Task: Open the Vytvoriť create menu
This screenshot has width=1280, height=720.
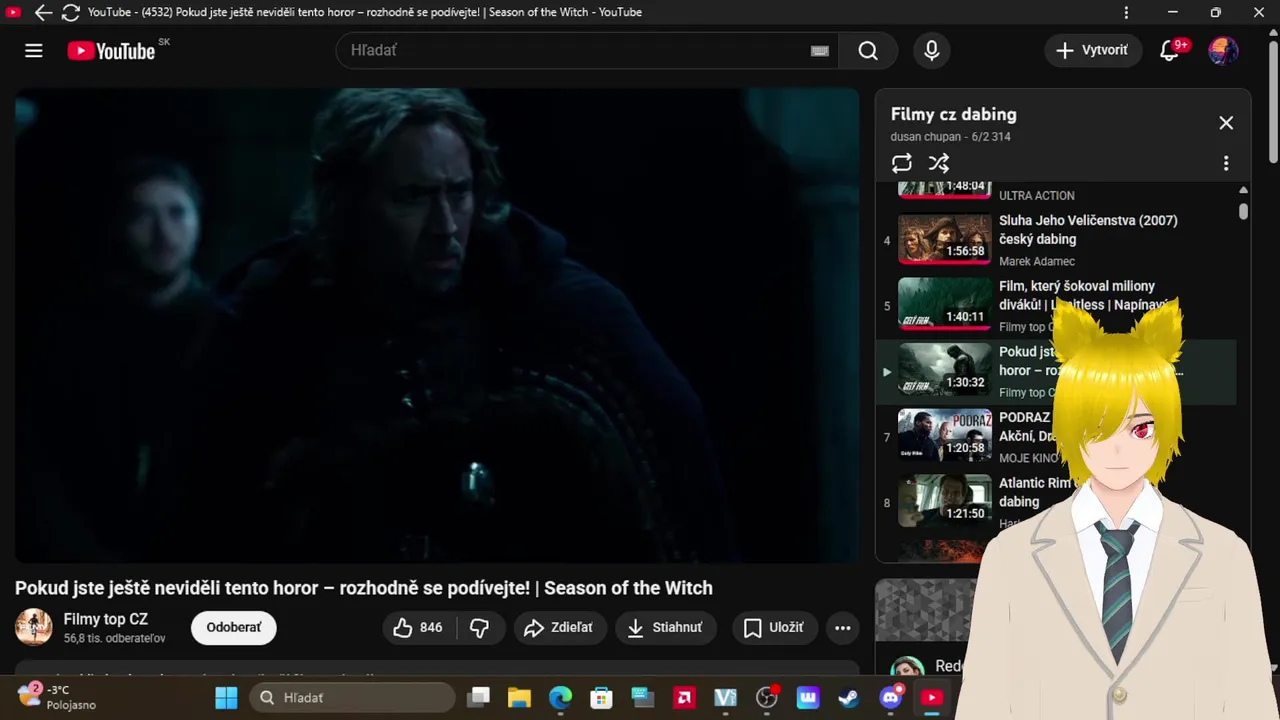Action: [x=1093, y=50]
